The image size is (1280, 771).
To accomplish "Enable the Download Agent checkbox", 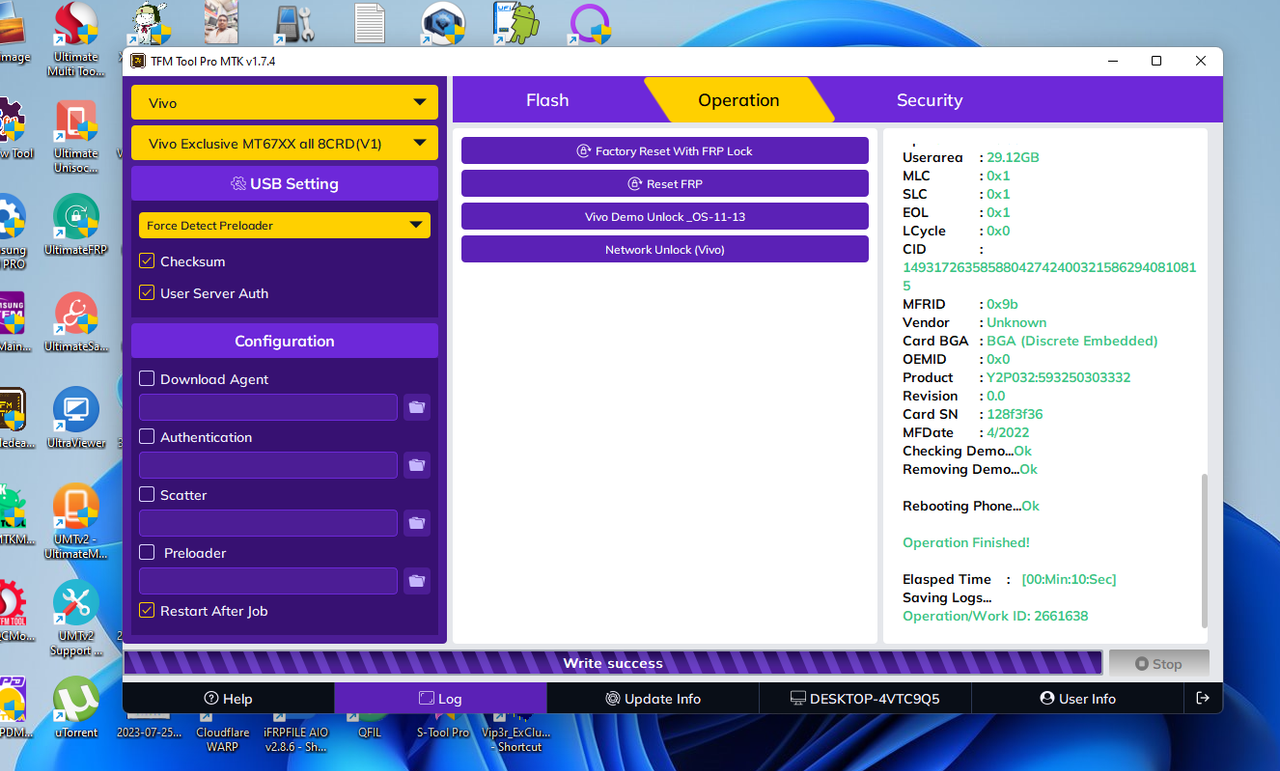I will [x=147, y=379].
